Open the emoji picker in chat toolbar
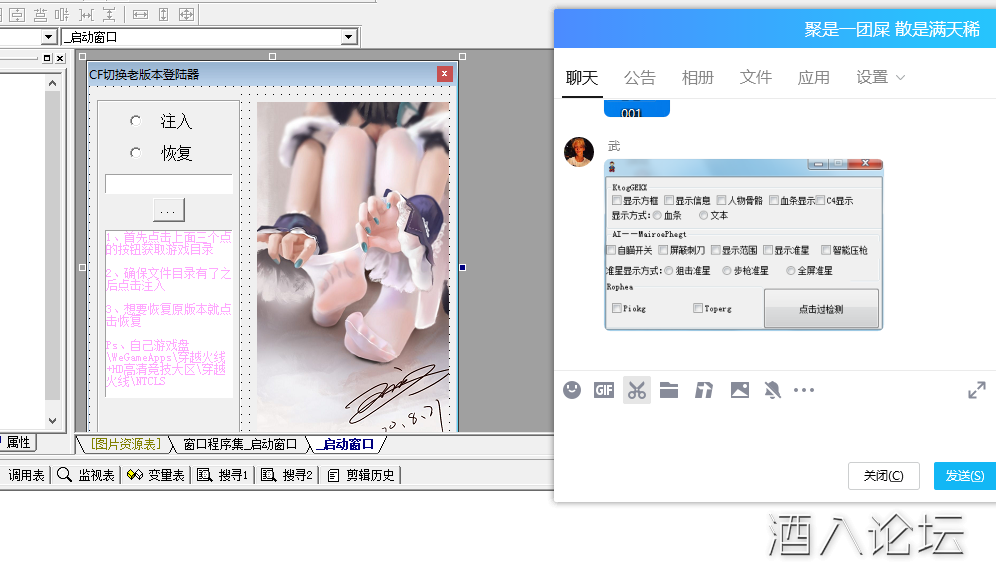Screen dimensions: 996x579 coord(571,390)
